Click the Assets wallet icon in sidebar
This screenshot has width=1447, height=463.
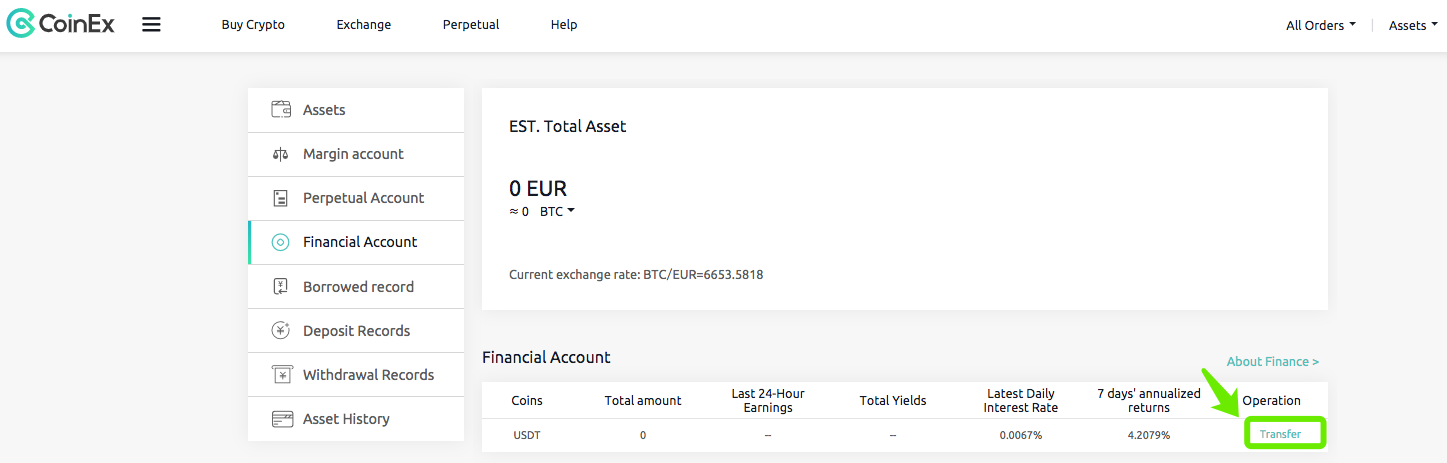pos(282,110)
